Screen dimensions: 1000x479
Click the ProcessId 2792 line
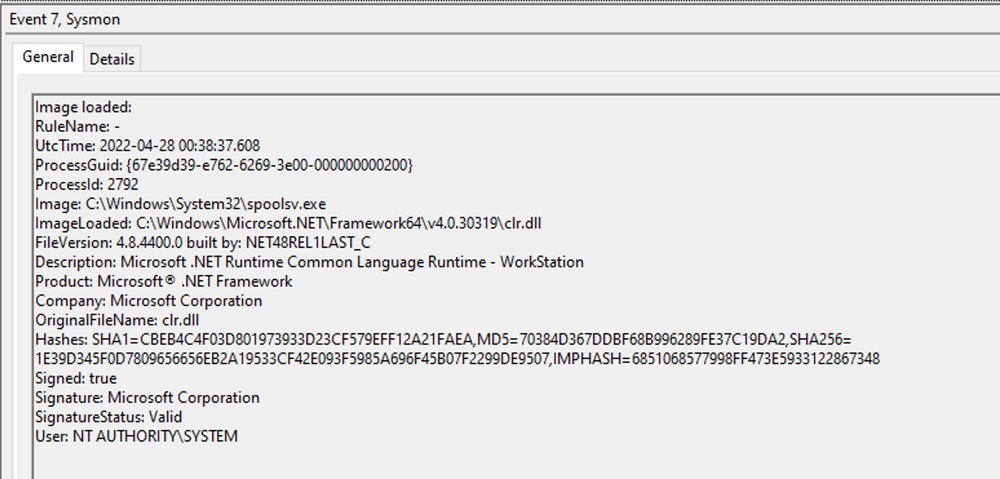(x=87, y=184)
